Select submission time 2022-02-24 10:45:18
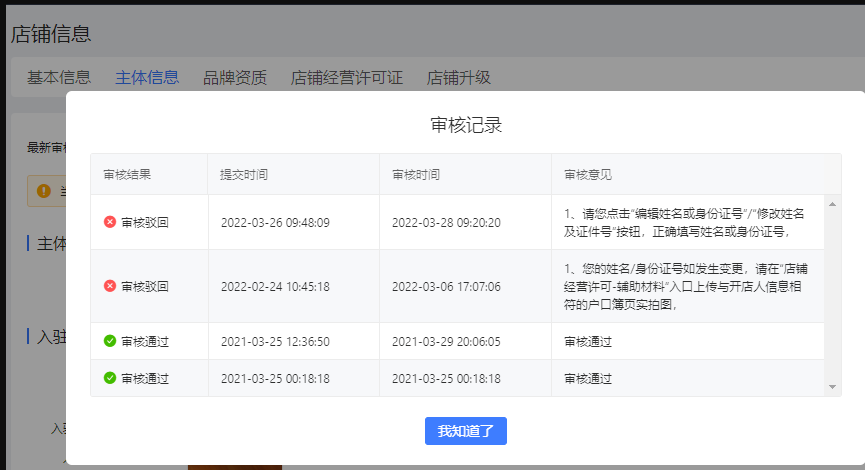 pos(275,286)
